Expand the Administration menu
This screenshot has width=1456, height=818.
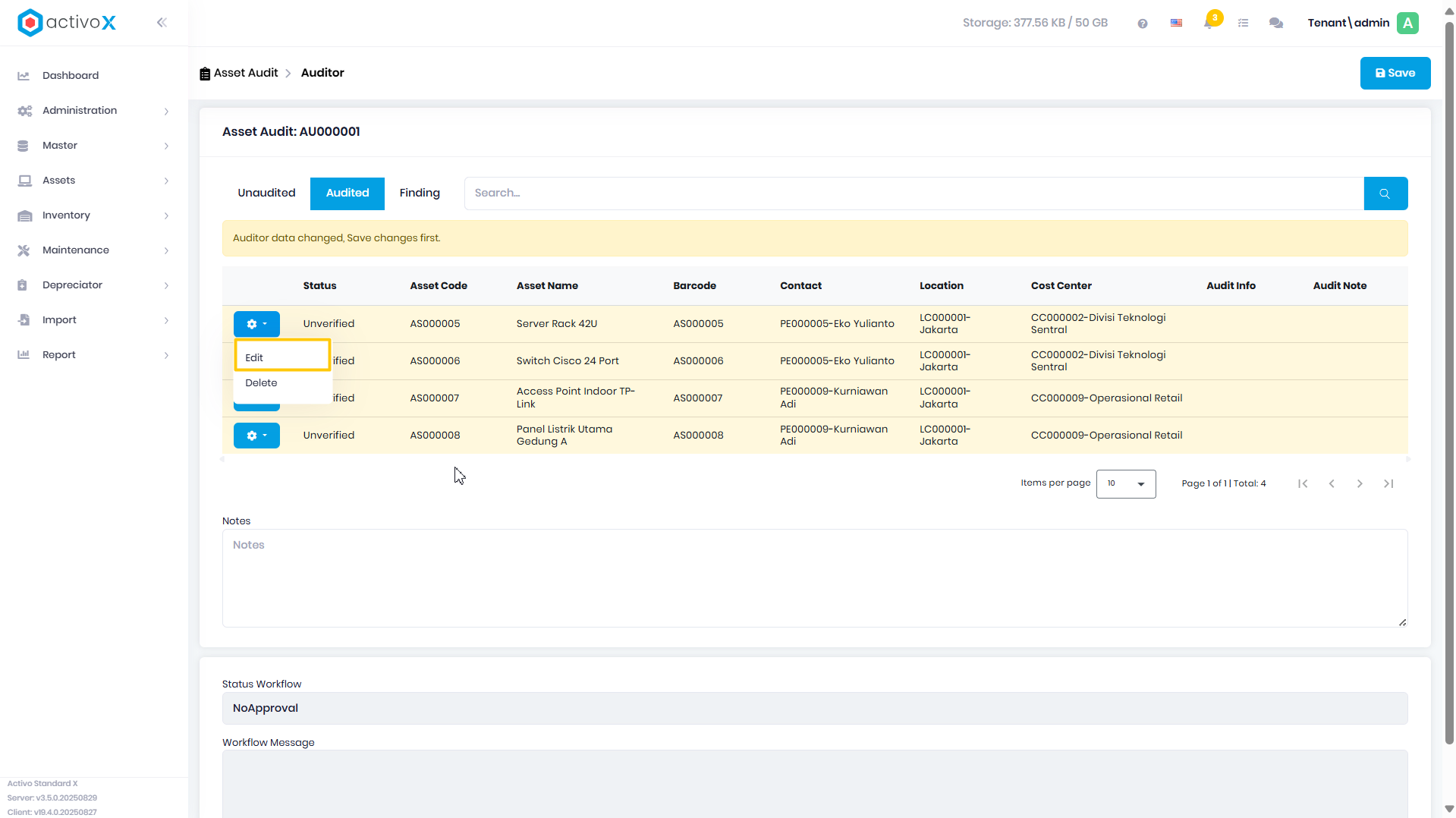pyautogui.click(x=166, y=112)
